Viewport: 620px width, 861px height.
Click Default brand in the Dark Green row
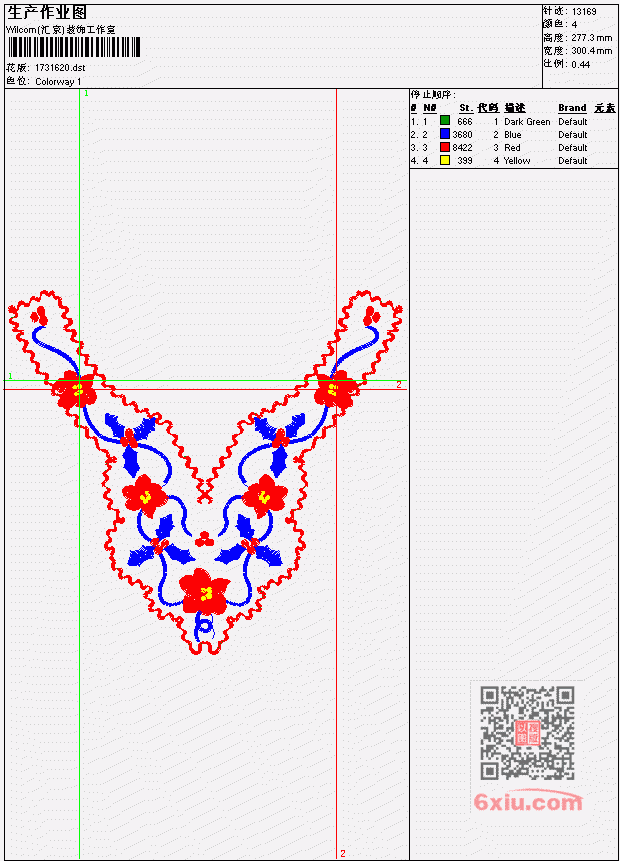point(573,121)
